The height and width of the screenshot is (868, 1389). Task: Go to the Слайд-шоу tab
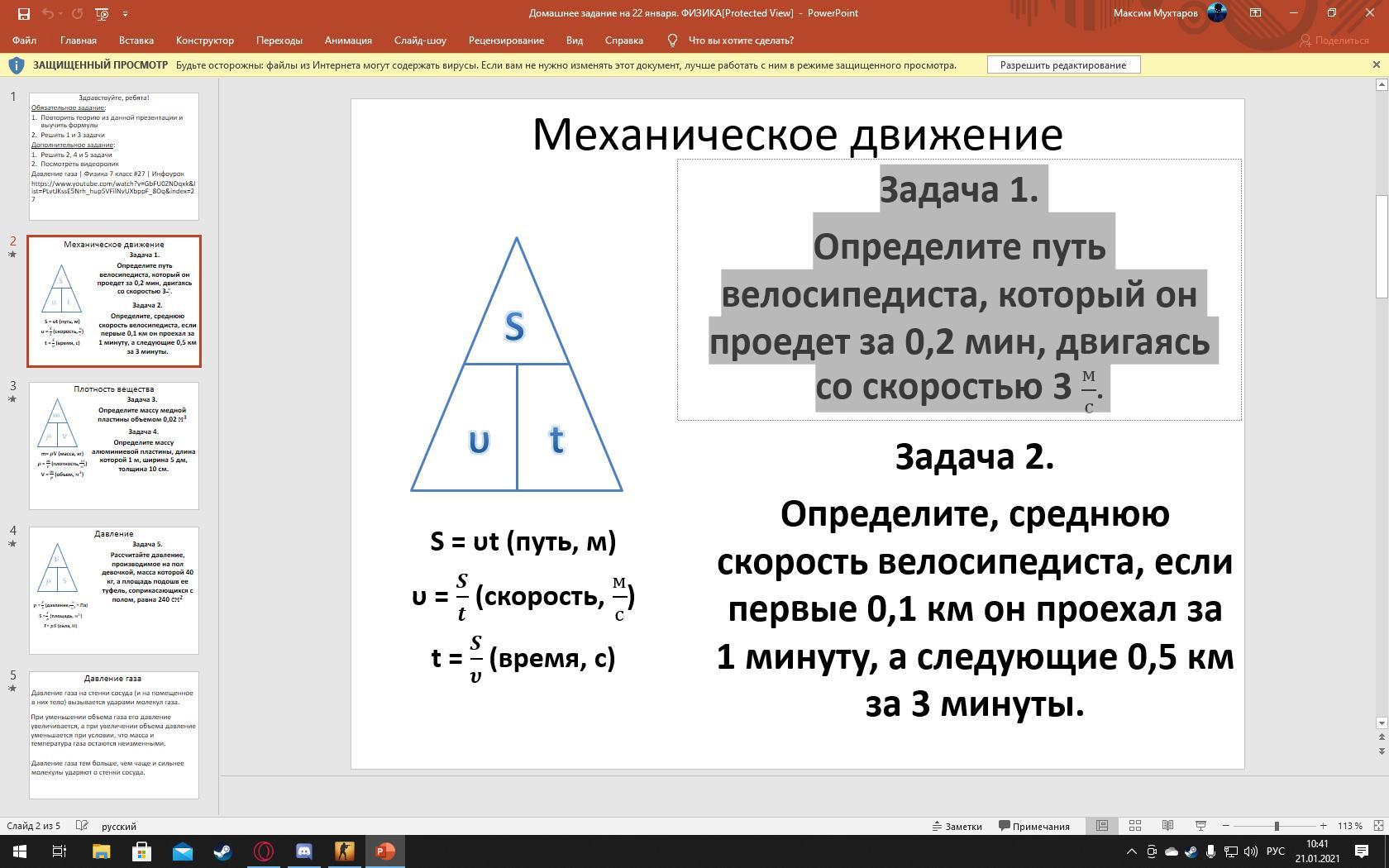[x=420, y=41]
